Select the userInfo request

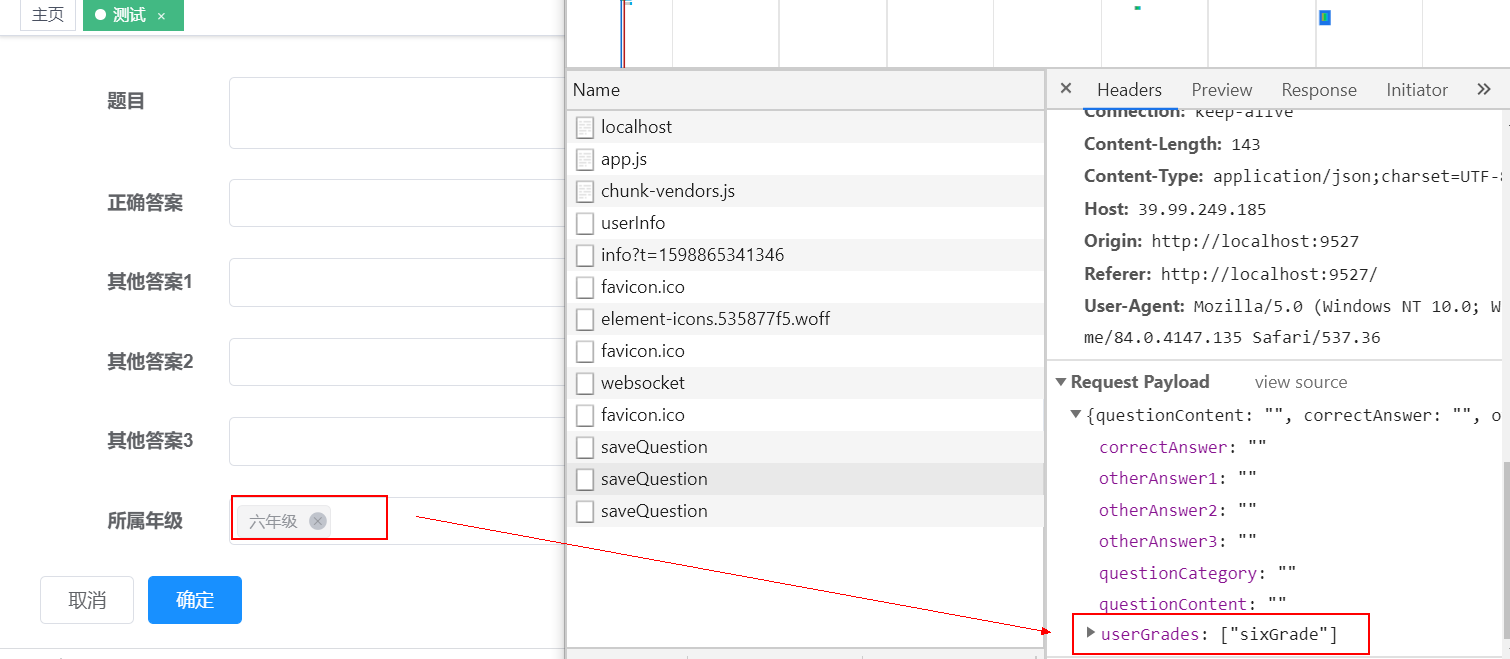coord(806,223)
